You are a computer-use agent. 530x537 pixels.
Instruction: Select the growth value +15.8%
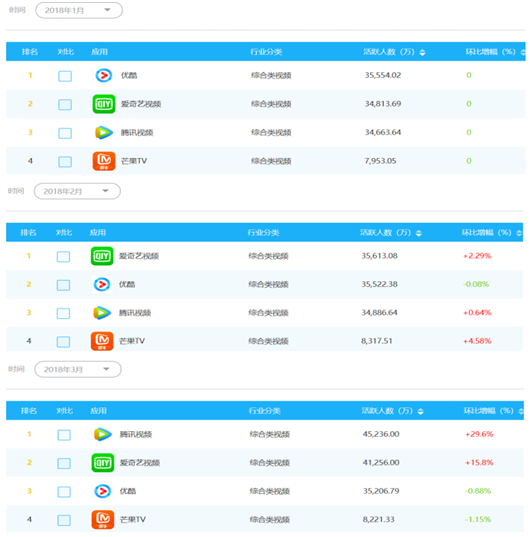[x=479, y=463]
